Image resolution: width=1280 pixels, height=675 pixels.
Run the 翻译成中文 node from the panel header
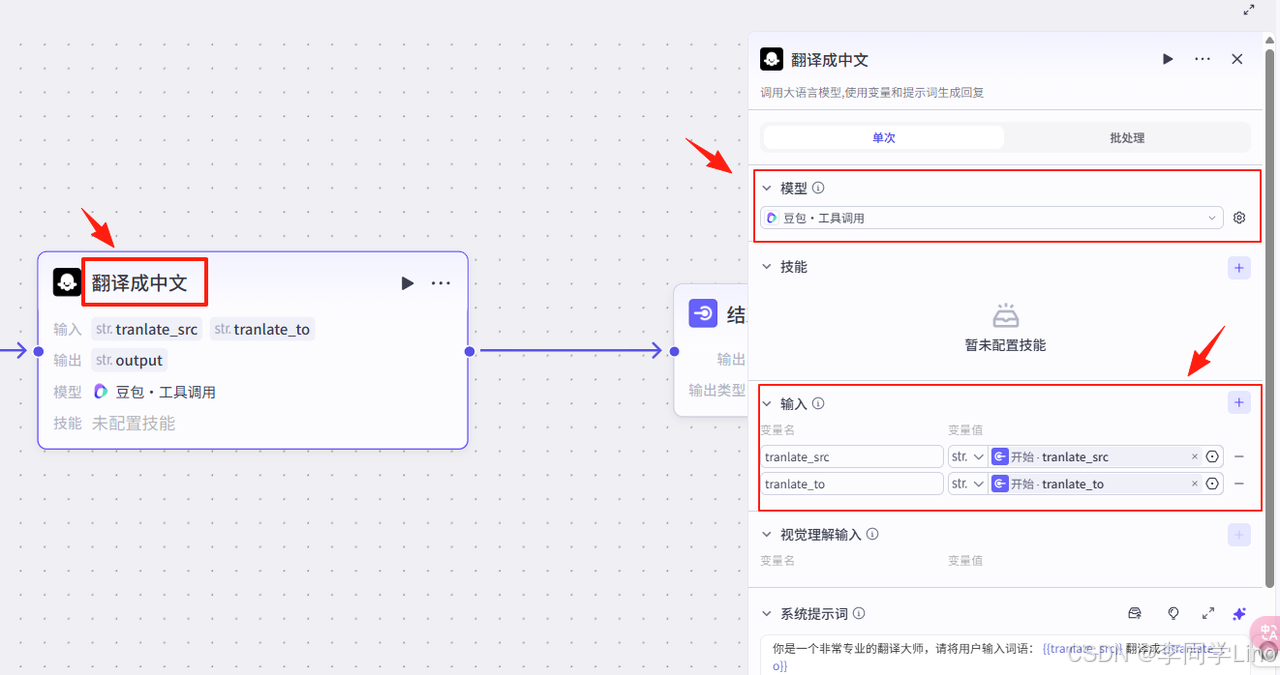tap(1167, 59)
